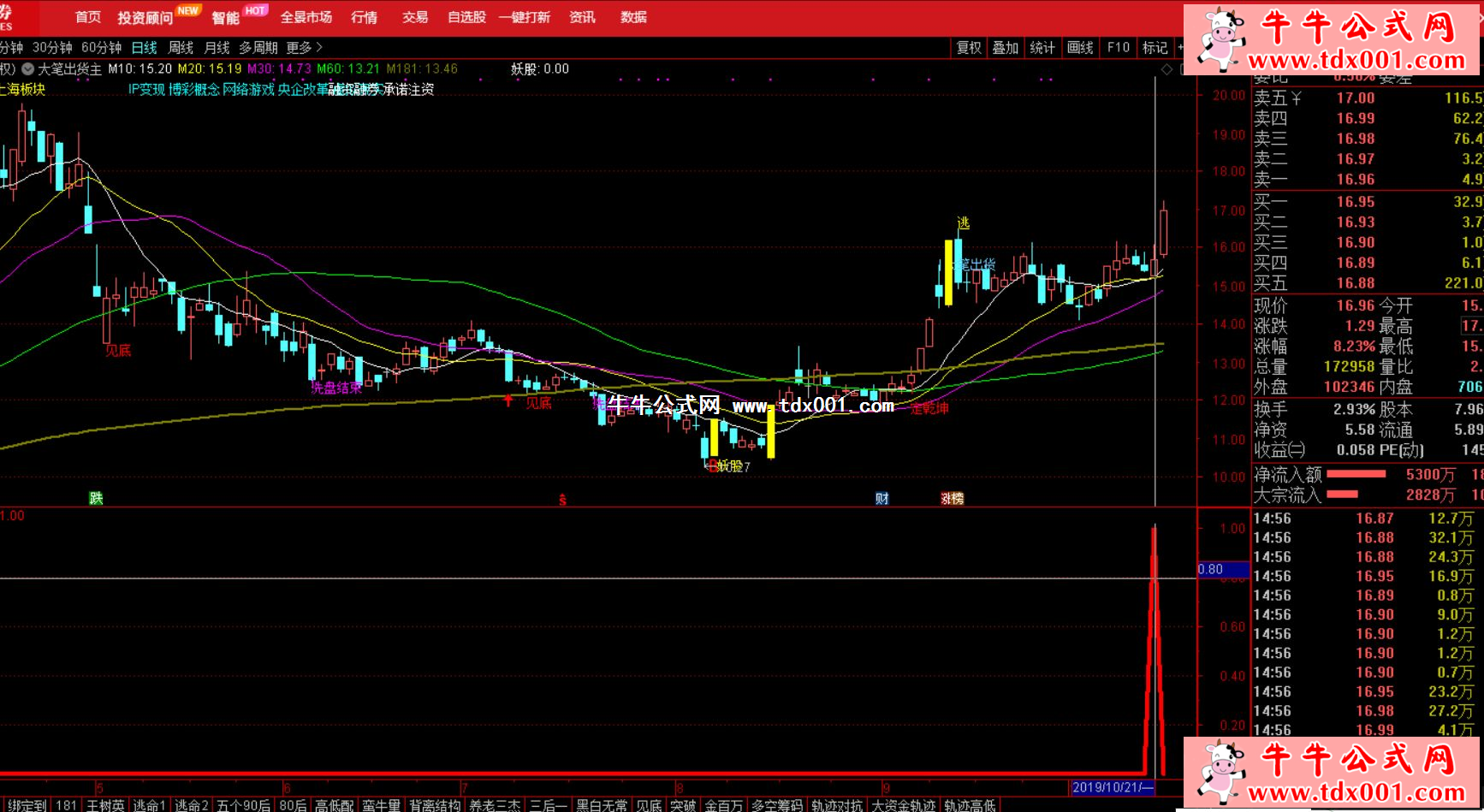This screenshot has height=812, width=1484.
Task: Select the 五个90后 indicator tab
Action: 243,805
